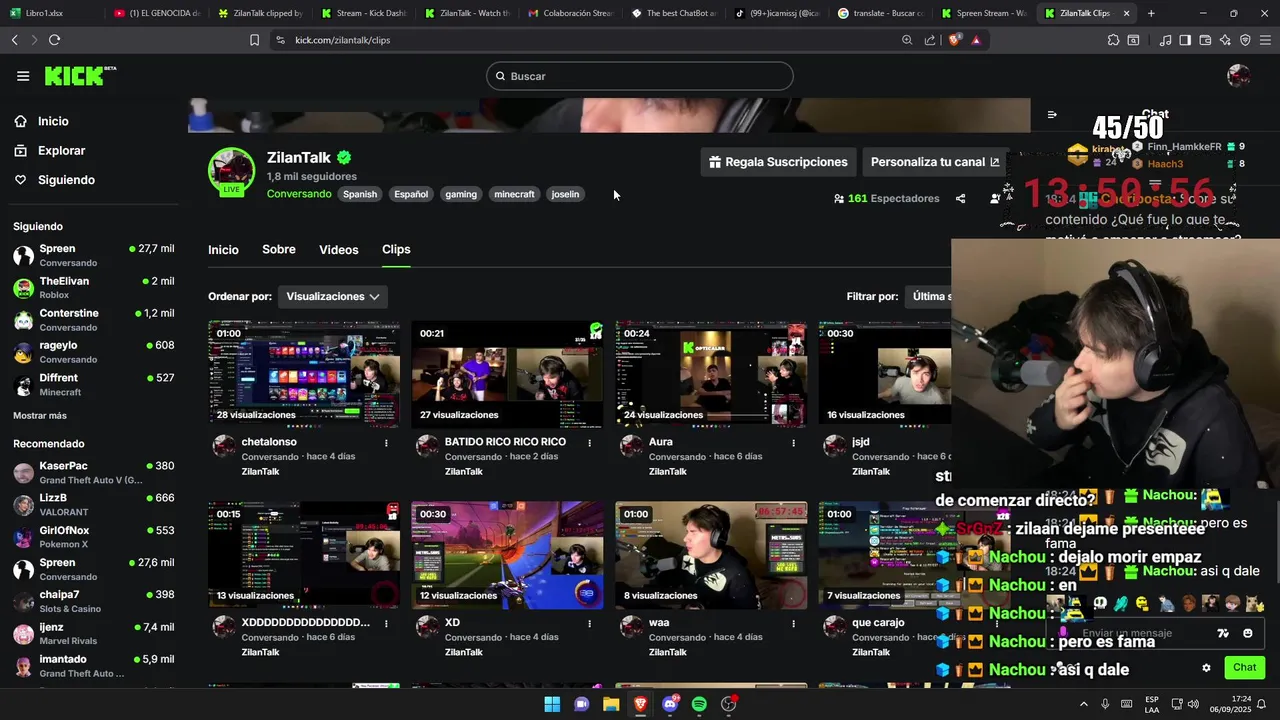
Task: Share the channel via share icon
Action: pos(960,198)
